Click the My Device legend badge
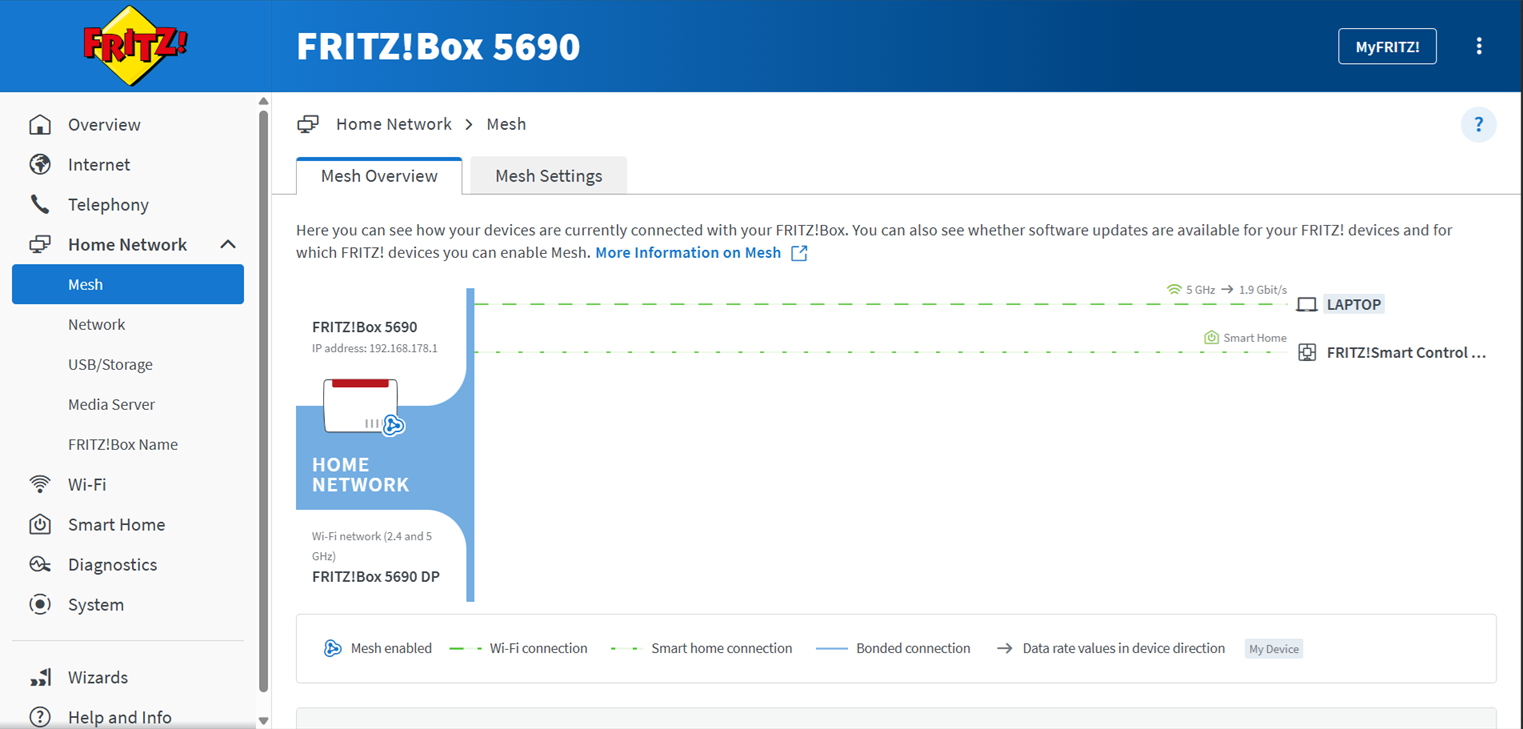 pos(1274,649)
